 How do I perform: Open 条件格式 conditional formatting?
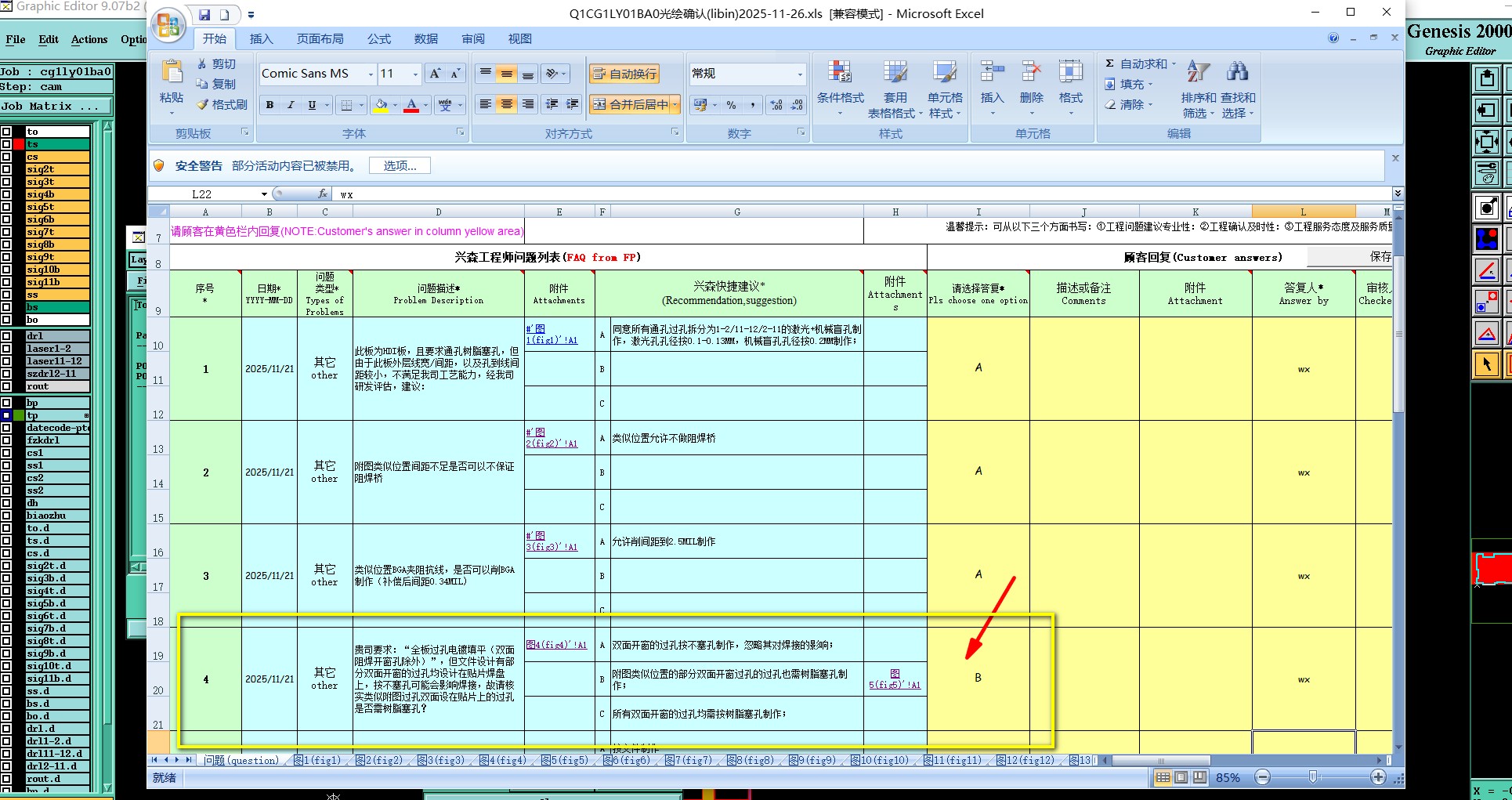click(840, 89)
